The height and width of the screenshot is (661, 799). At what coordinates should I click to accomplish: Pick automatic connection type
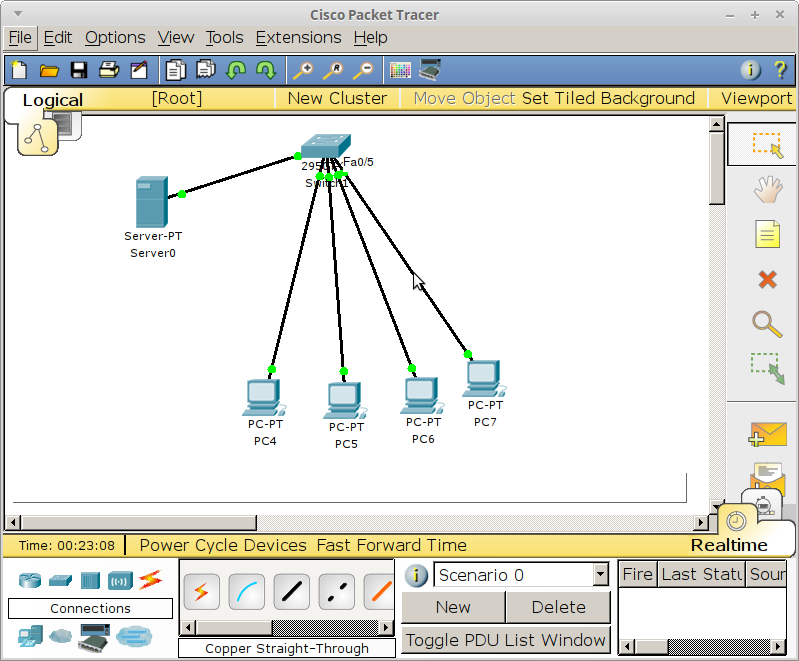(x=201, y=592)
